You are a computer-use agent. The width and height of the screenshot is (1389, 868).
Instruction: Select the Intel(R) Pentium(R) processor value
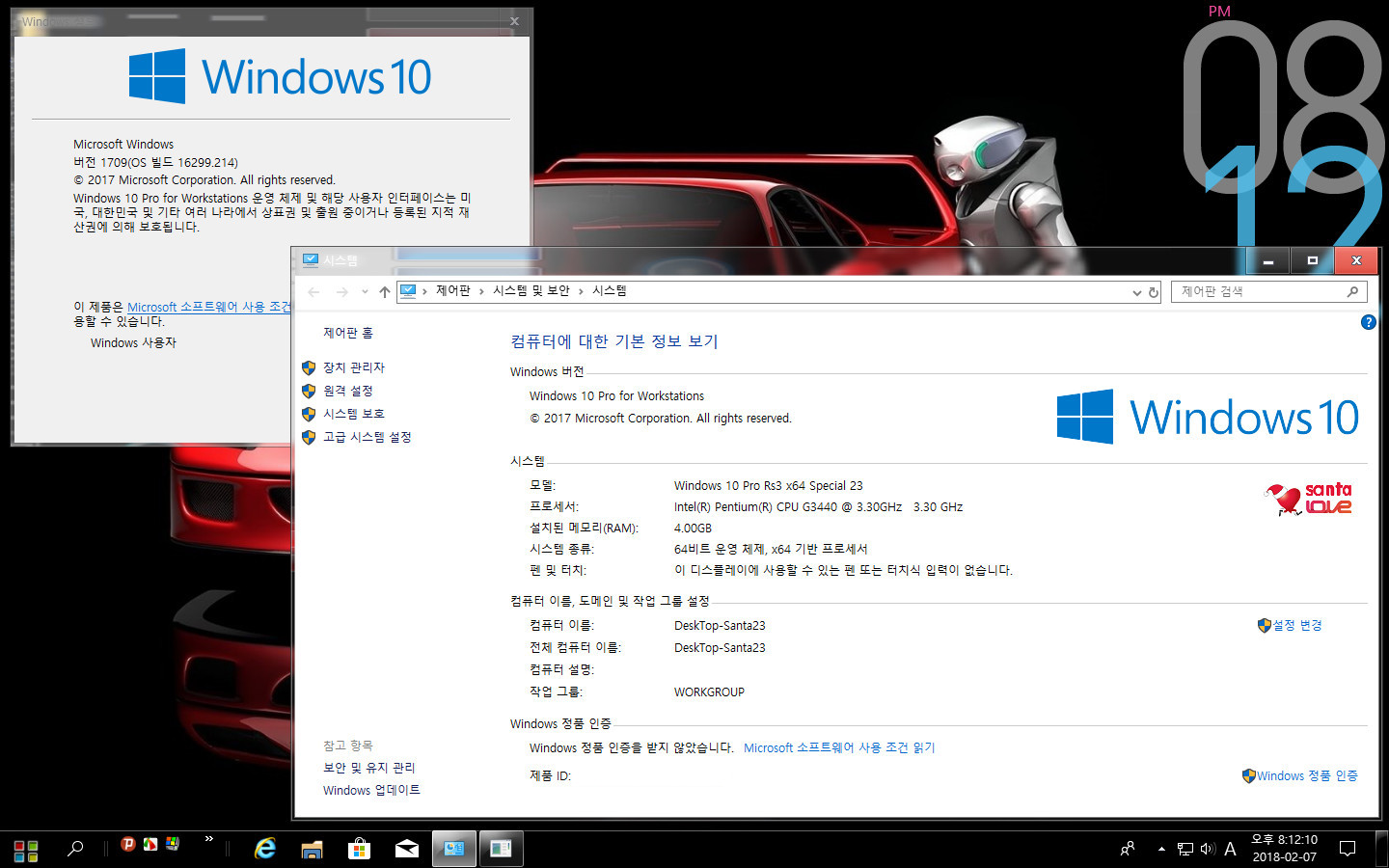click(x=818, y=506)
